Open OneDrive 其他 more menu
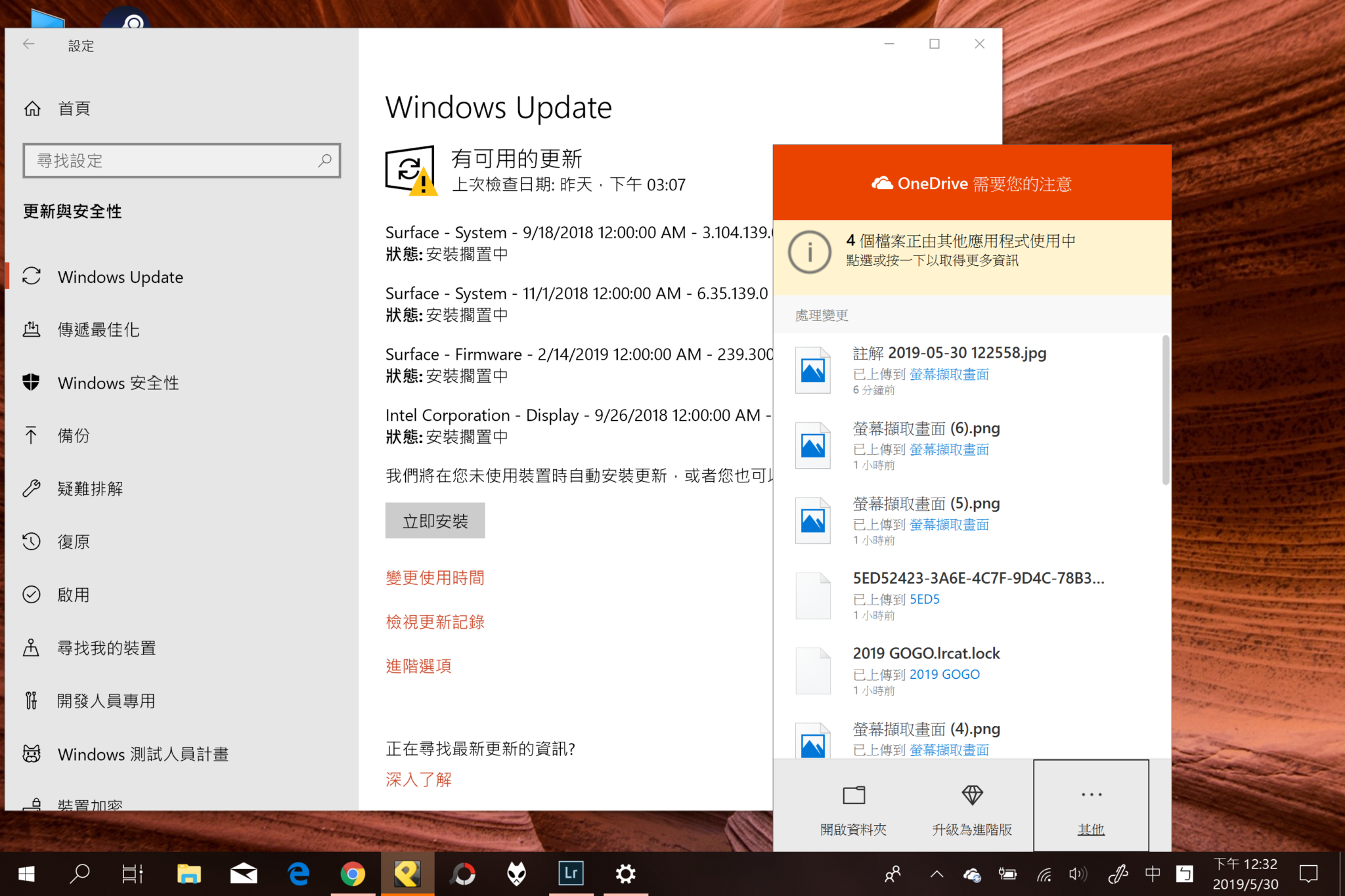Viewport: 1345px width, 896px height. (x=1091, y=807)
